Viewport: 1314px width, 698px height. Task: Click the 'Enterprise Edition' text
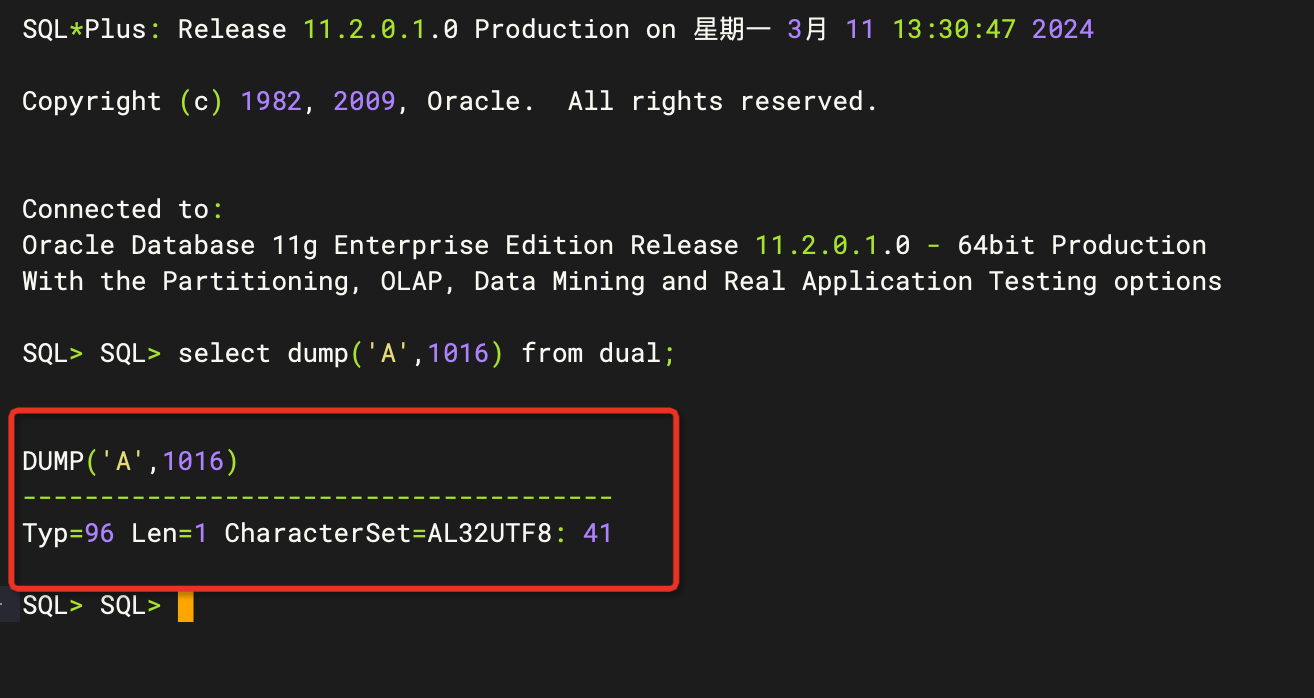474,245
